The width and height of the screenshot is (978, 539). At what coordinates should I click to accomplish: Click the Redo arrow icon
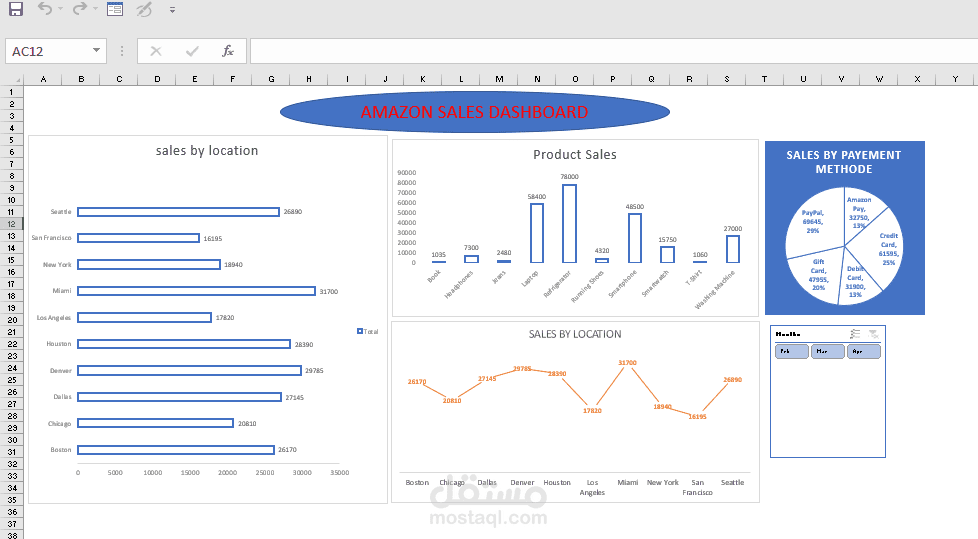click(x=79, y=9)
